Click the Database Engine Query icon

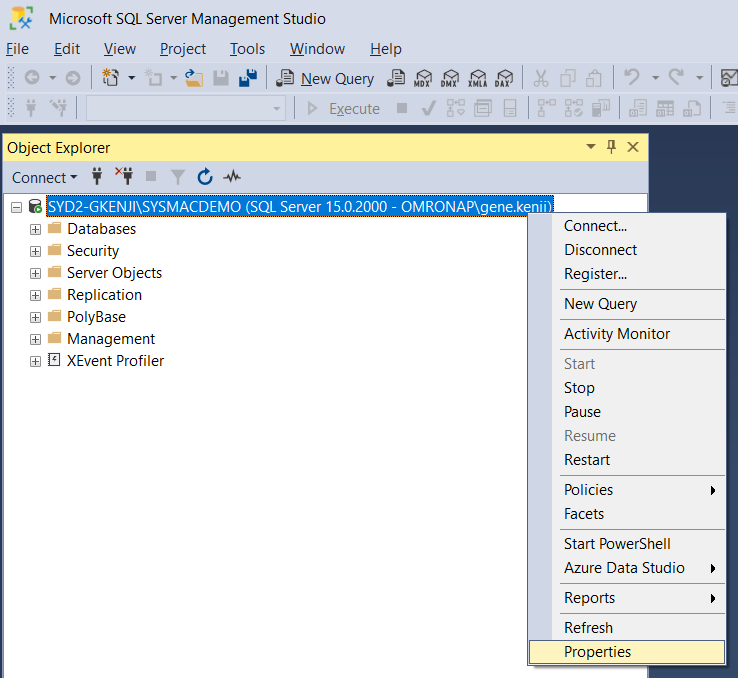(x=396, y=78)
